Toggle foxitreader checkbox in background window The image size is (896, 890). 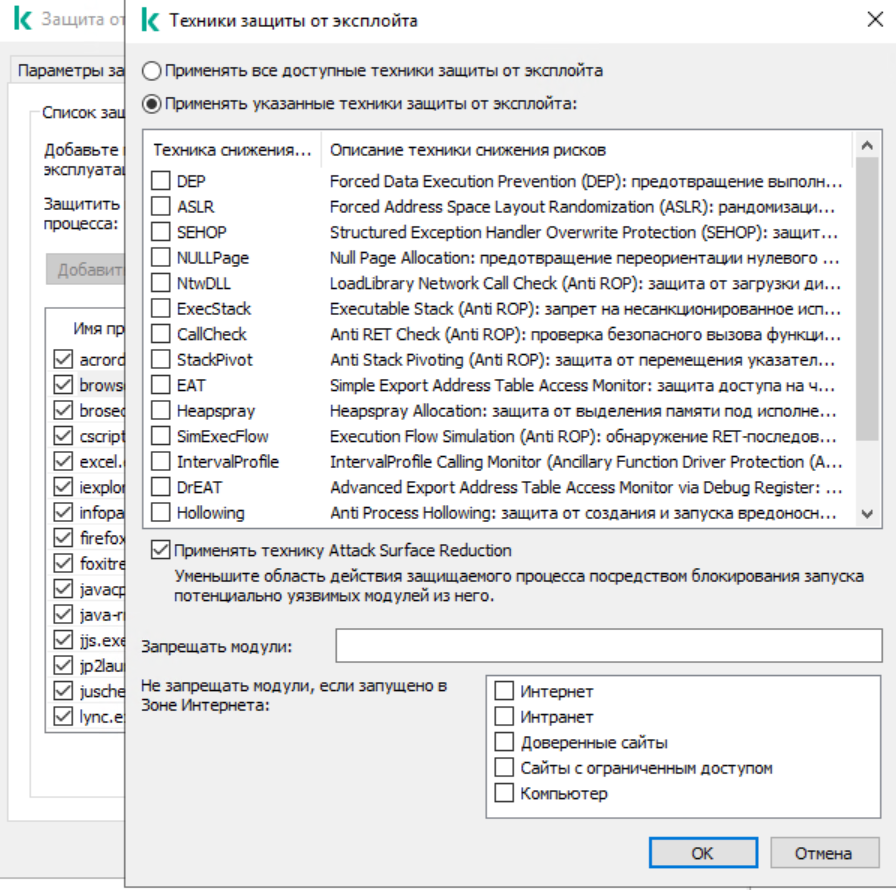click(63, 563)
